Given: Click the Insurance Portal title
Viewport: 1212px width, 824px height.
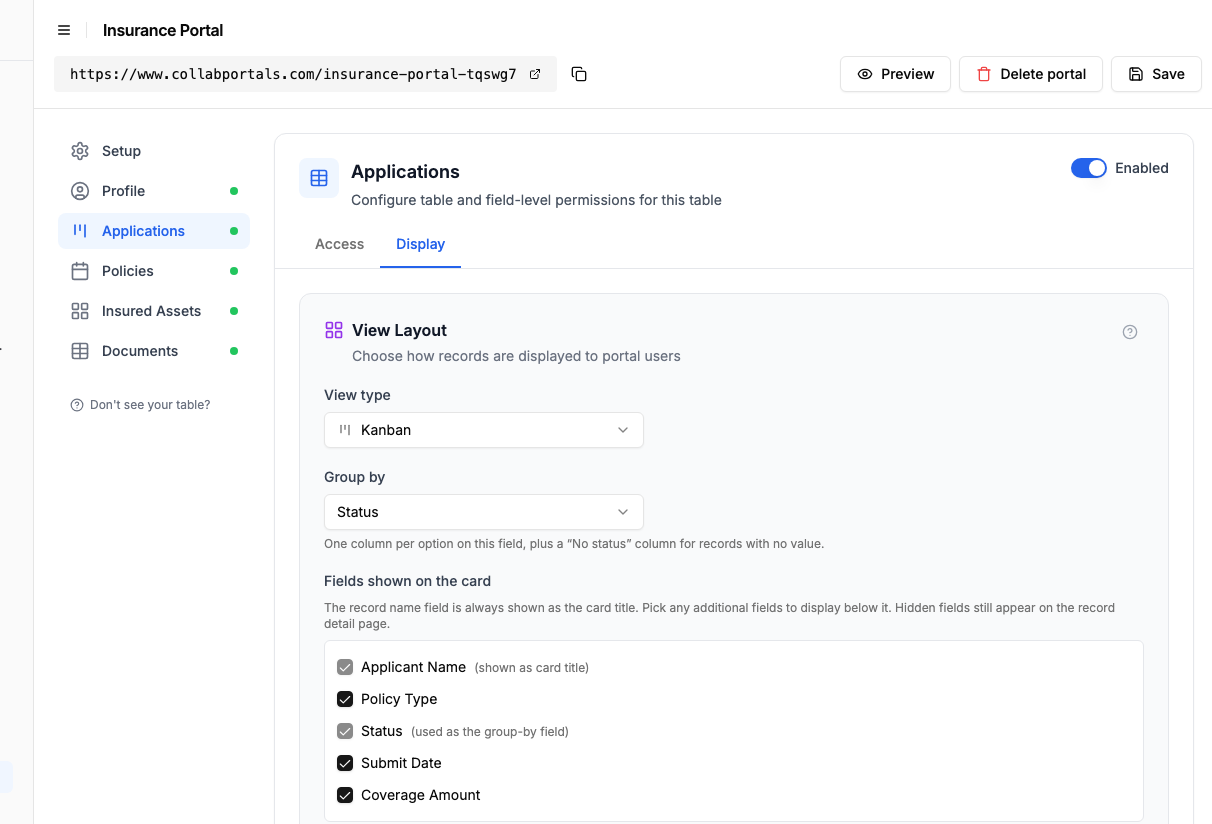Looking at the screenshot, I should coord(163,30).
